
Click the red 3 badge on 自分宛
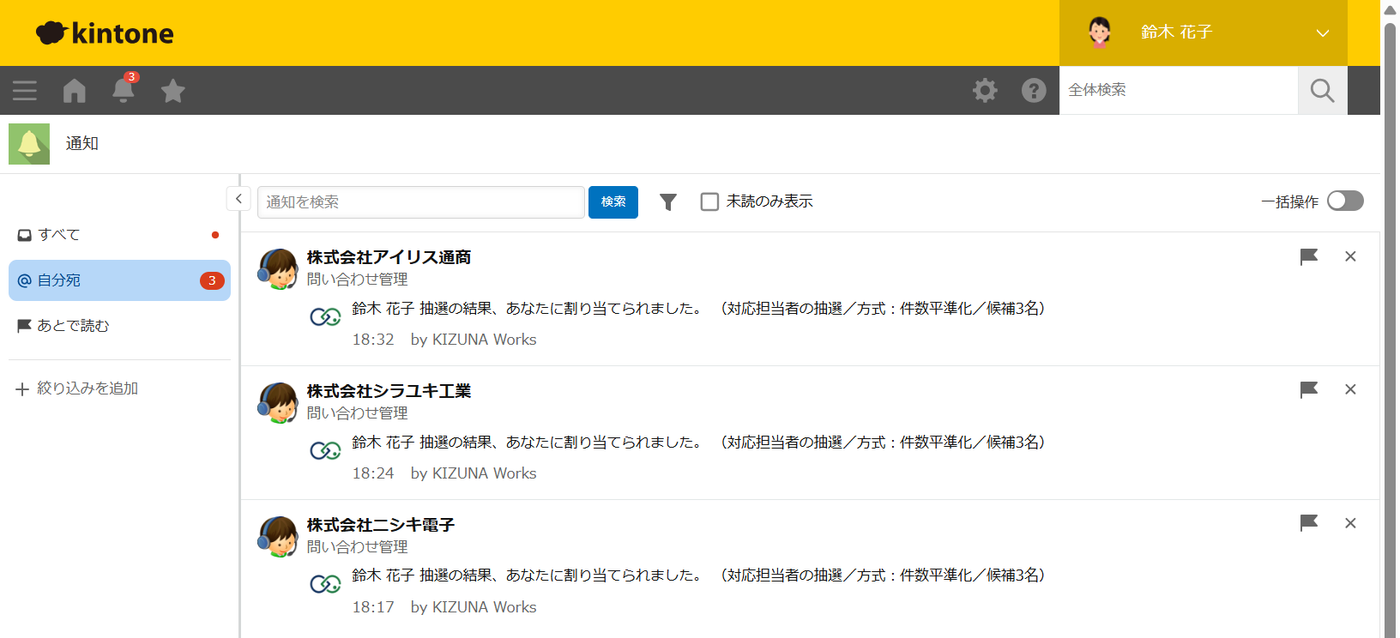[x=212, y=281]
